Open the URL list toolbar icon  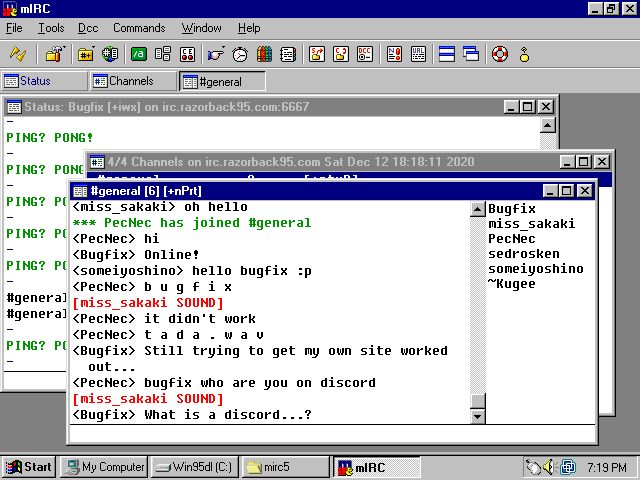point(418,54)
